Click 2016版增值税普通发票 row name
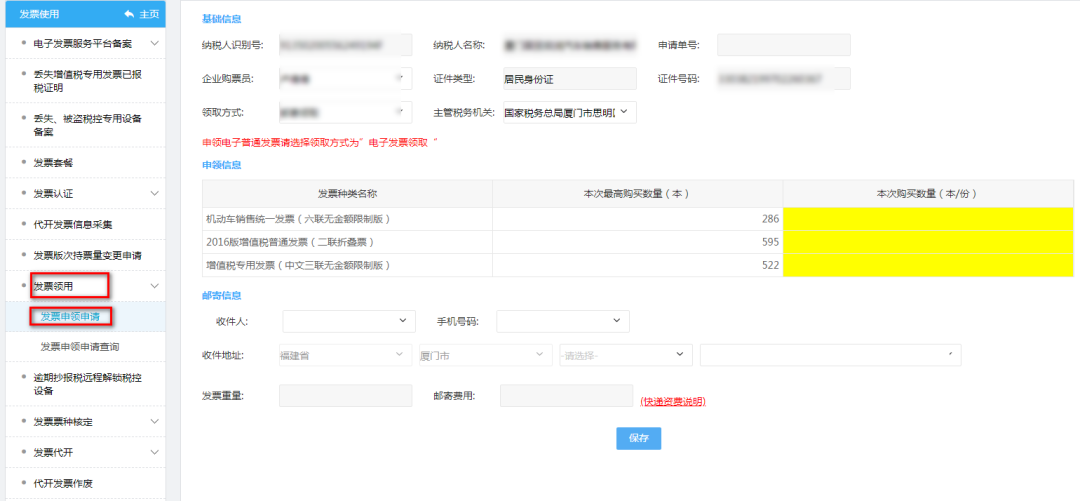 click(x=291, y=242)
